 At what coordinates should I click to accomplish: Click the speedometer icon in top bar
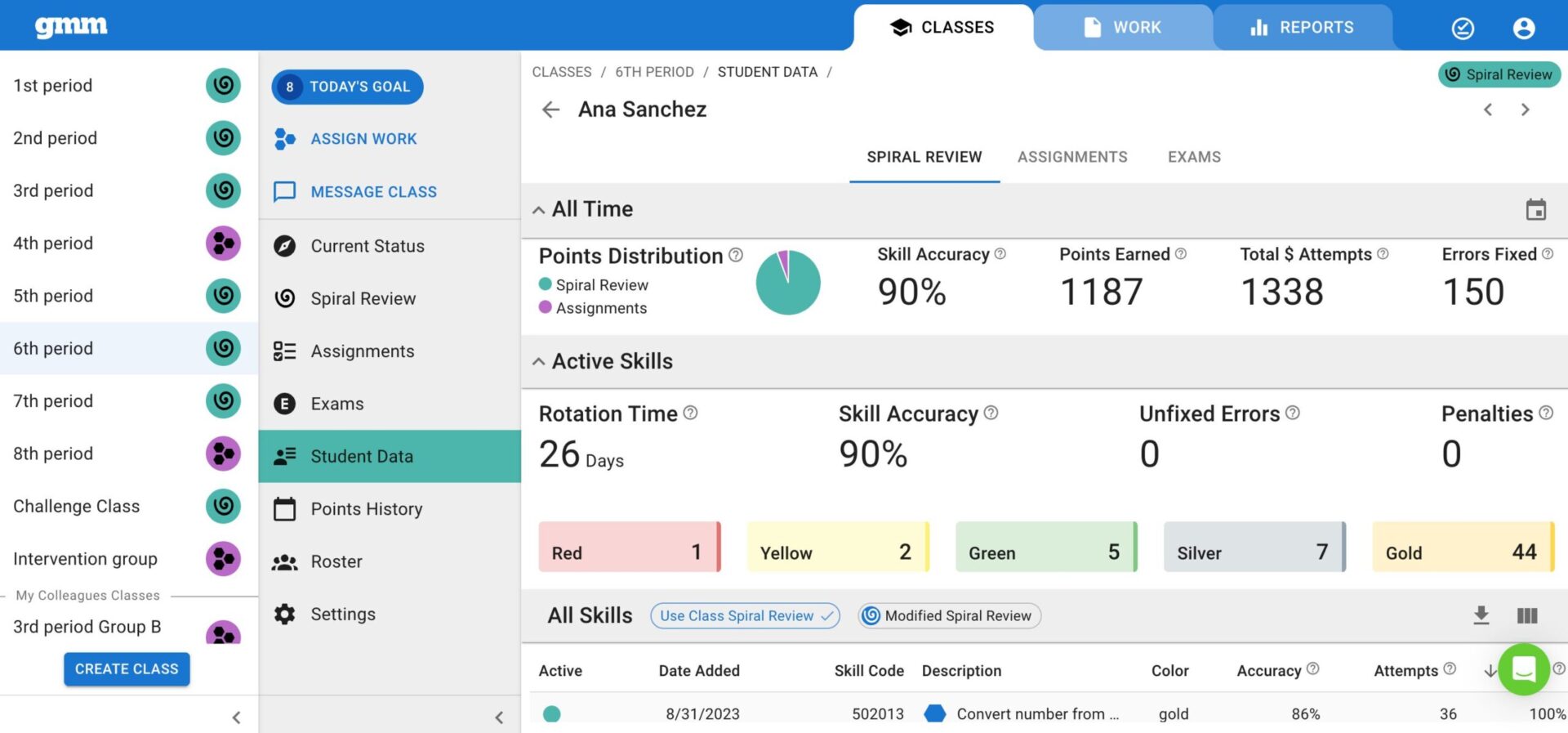coord(1463,29)
